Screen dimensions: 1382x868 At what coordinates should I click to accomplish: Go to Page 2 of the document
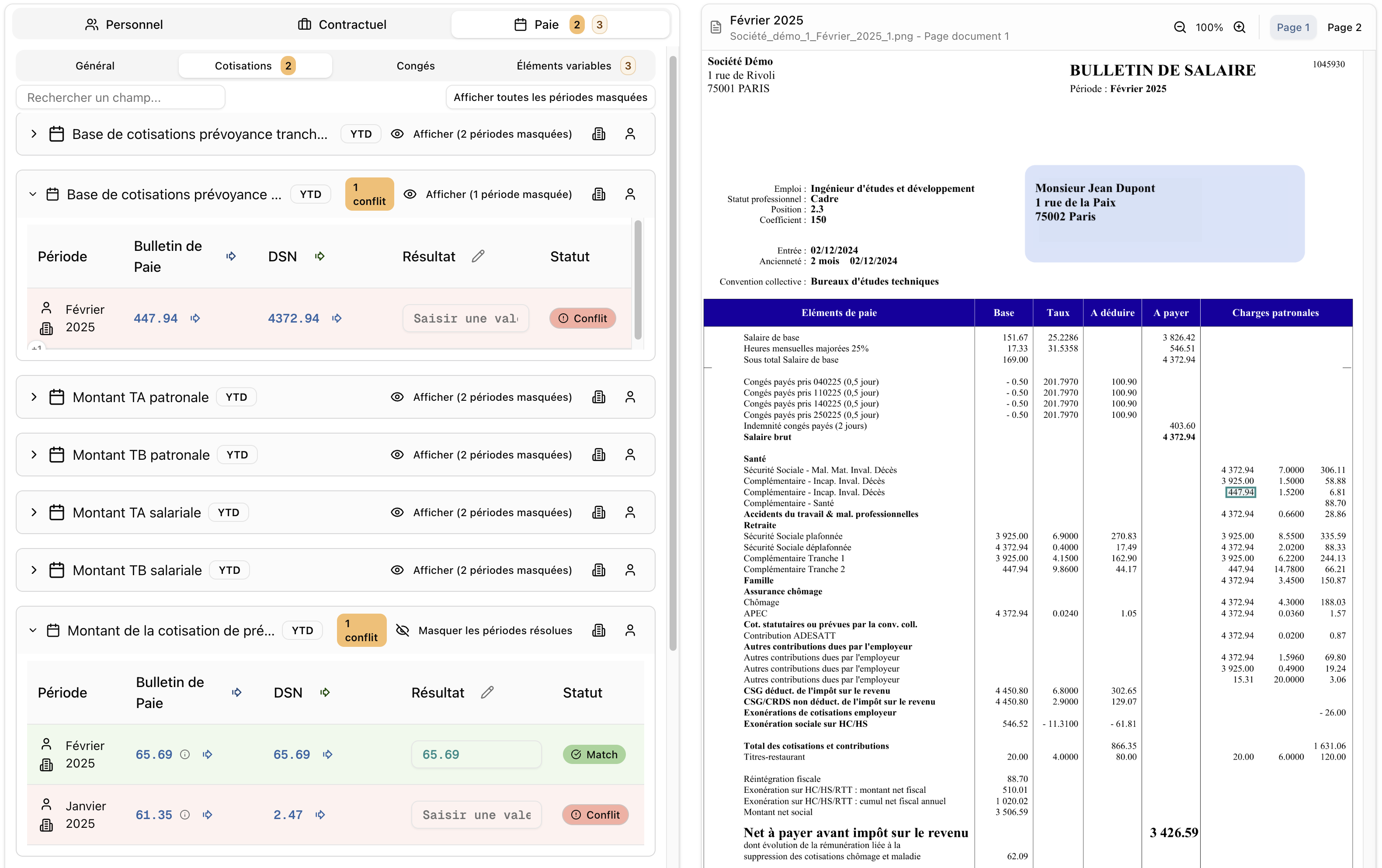(x=1345, y=27)
